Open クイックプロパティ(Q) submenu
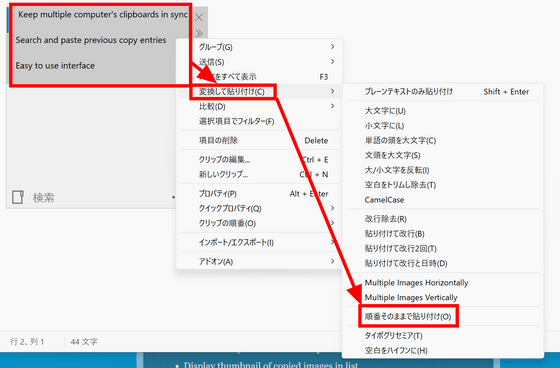This screenshot has width=560, height=368. click(x=260, y=208)
